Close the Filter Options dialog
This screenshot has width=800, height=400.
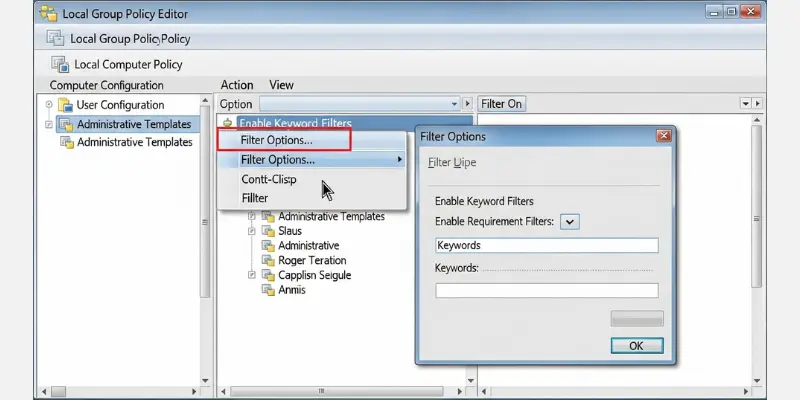point(663,136)
